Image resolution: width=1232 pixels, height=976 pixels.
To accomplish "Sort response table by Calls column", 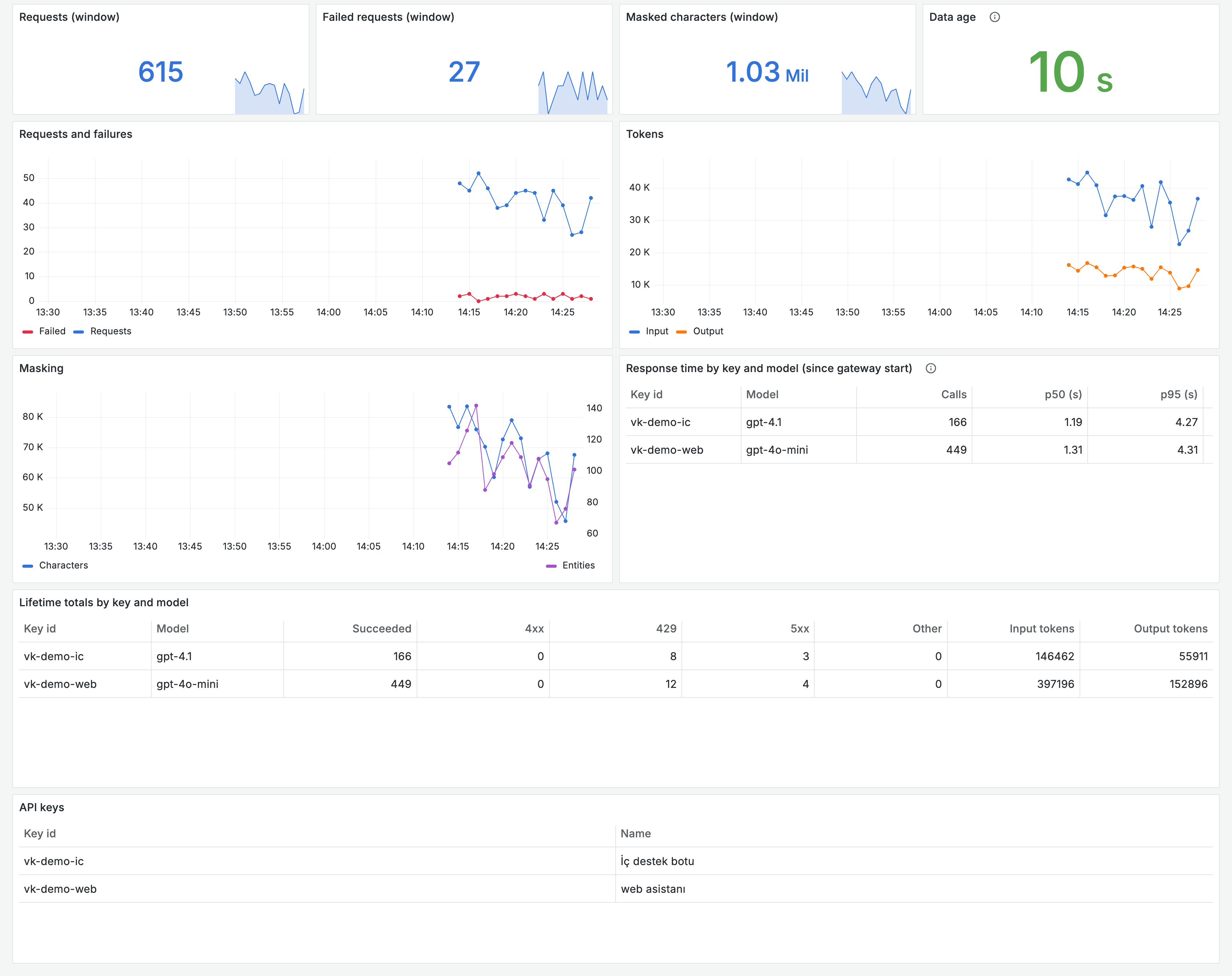I will (954, 395).
